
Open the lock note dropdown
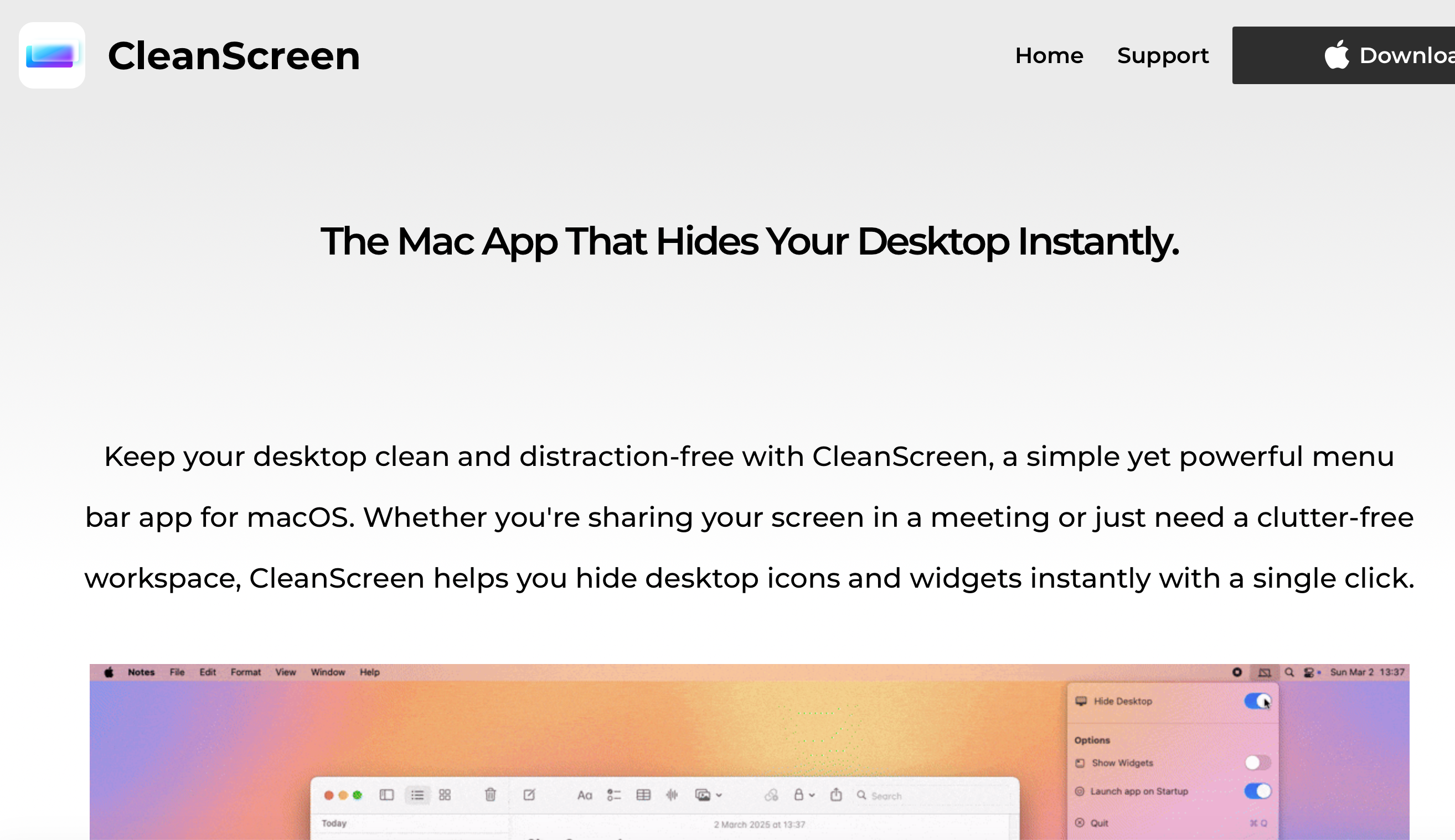pyautogui.click(x=803, y=795)
